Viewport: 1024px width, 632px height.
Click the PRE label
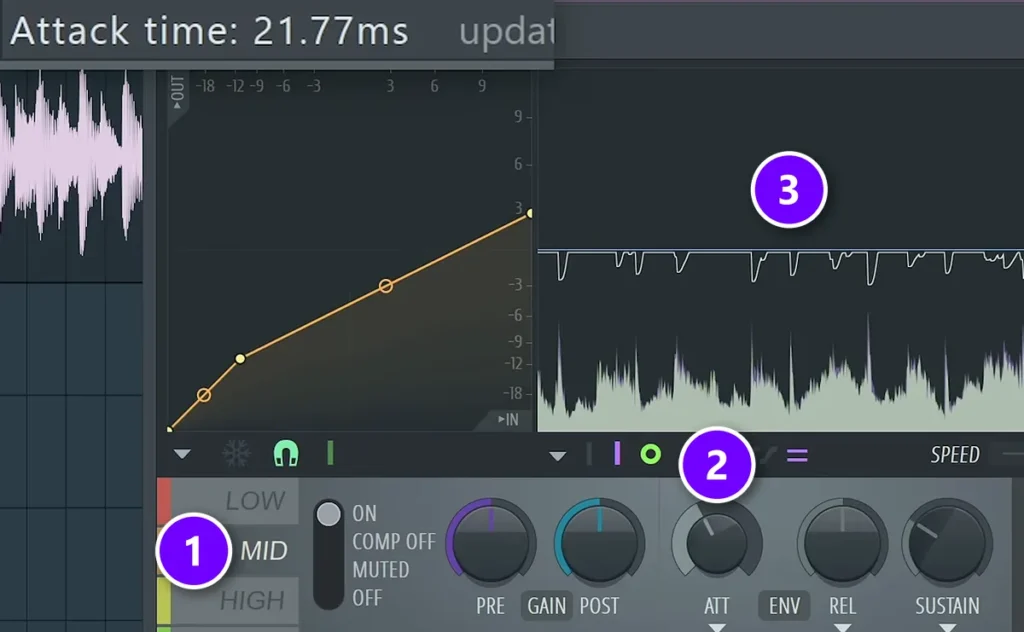pos(490,606)
